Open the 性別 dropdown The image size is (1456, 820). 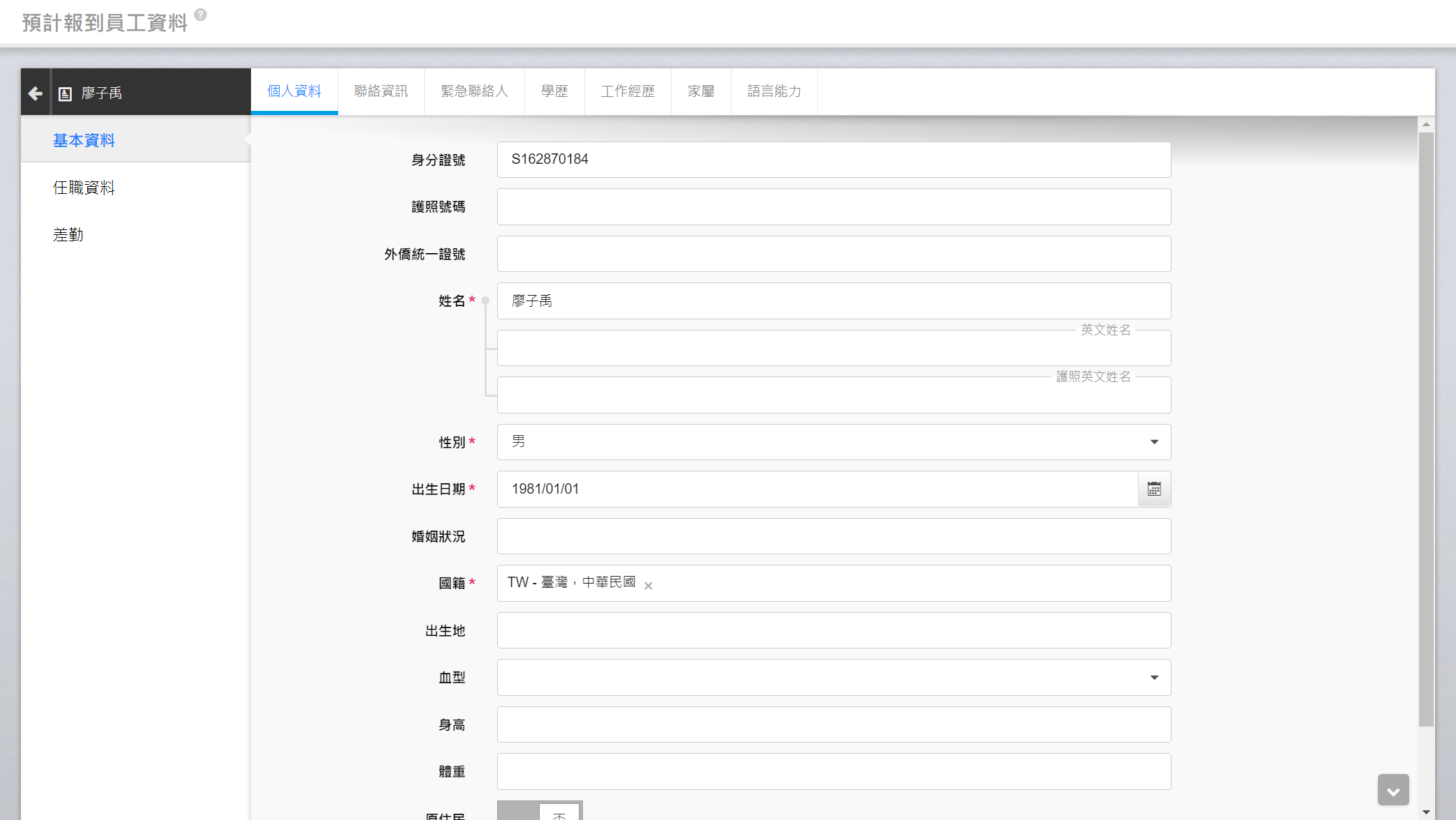click(833, 442)
